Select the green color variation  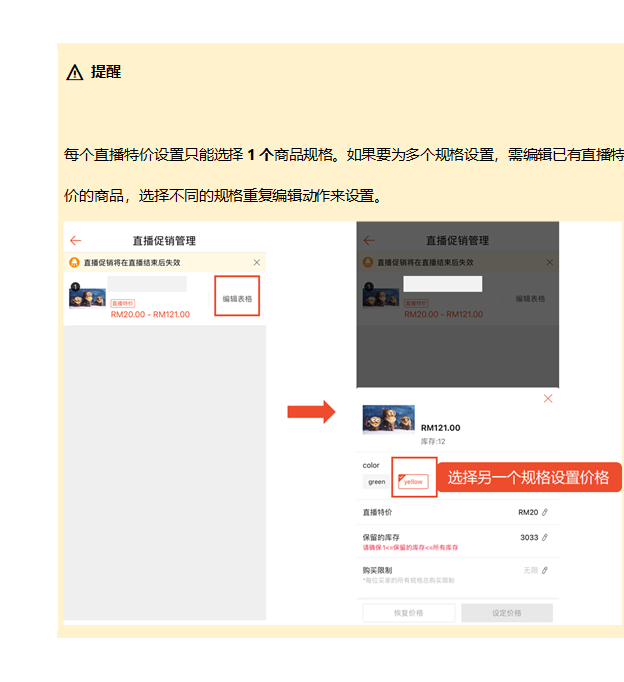pos(377,482)
